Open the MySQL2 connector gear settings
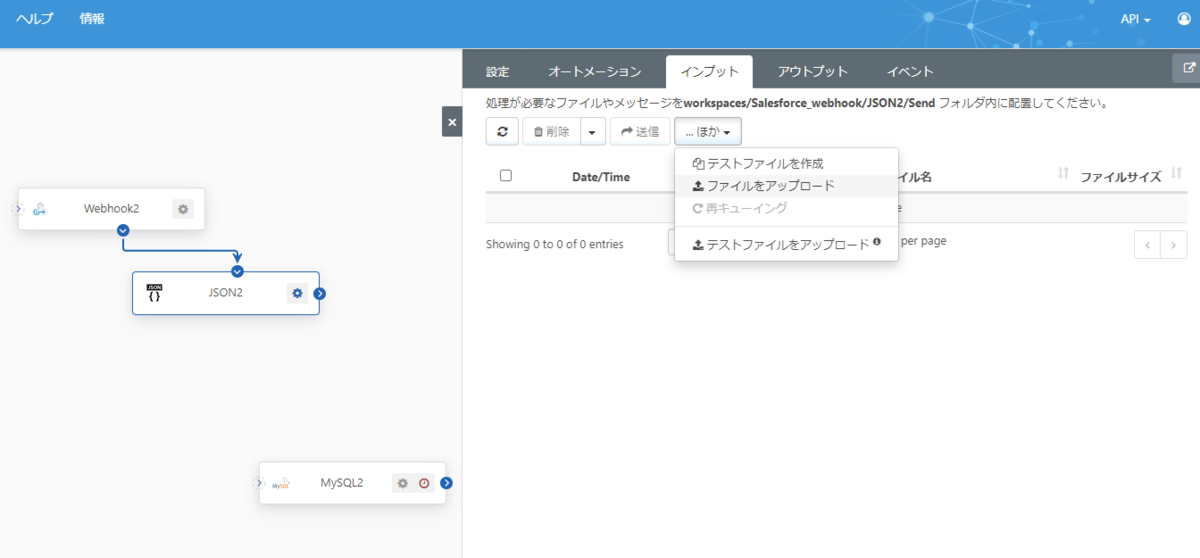Screen dimensions: 1200x558 [402, 483]
